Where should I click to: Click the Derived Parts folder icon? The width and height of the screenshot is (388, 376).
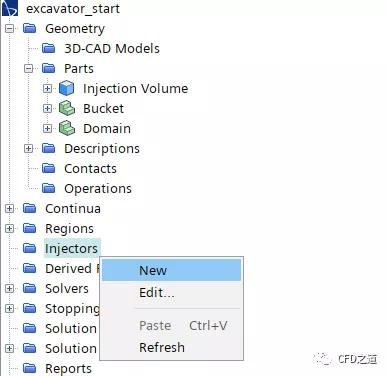(30, 269)
